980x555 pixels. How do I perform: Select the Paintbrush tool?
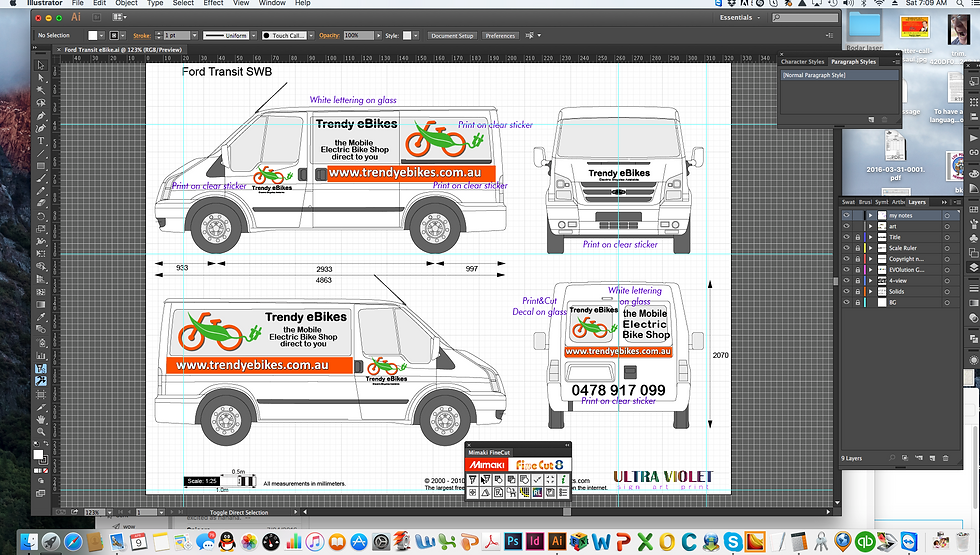[x=41, y=179]
